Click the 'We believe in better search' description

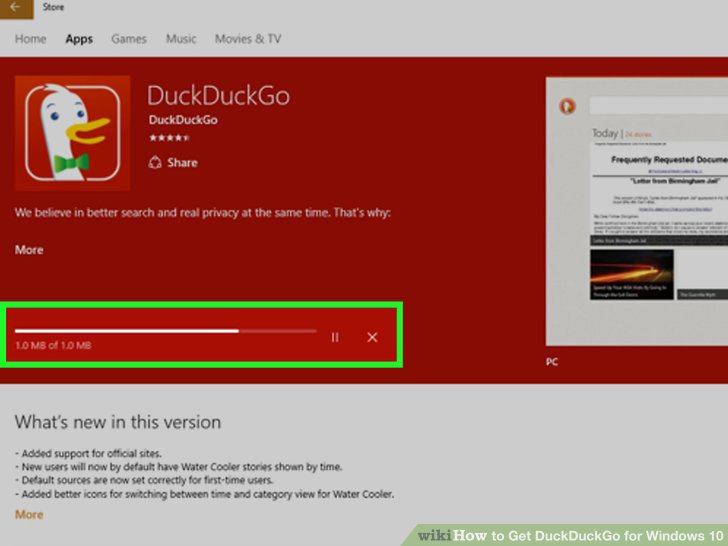(x=202, y=213)
